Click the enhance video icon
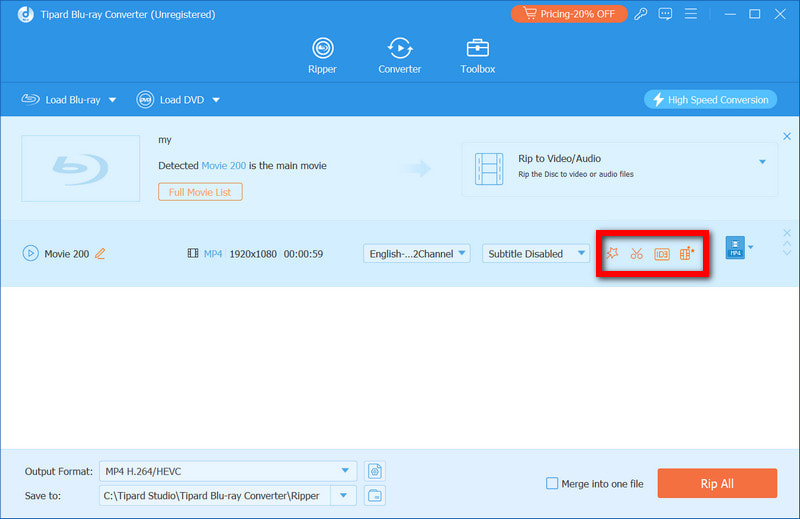 (687, 253)
